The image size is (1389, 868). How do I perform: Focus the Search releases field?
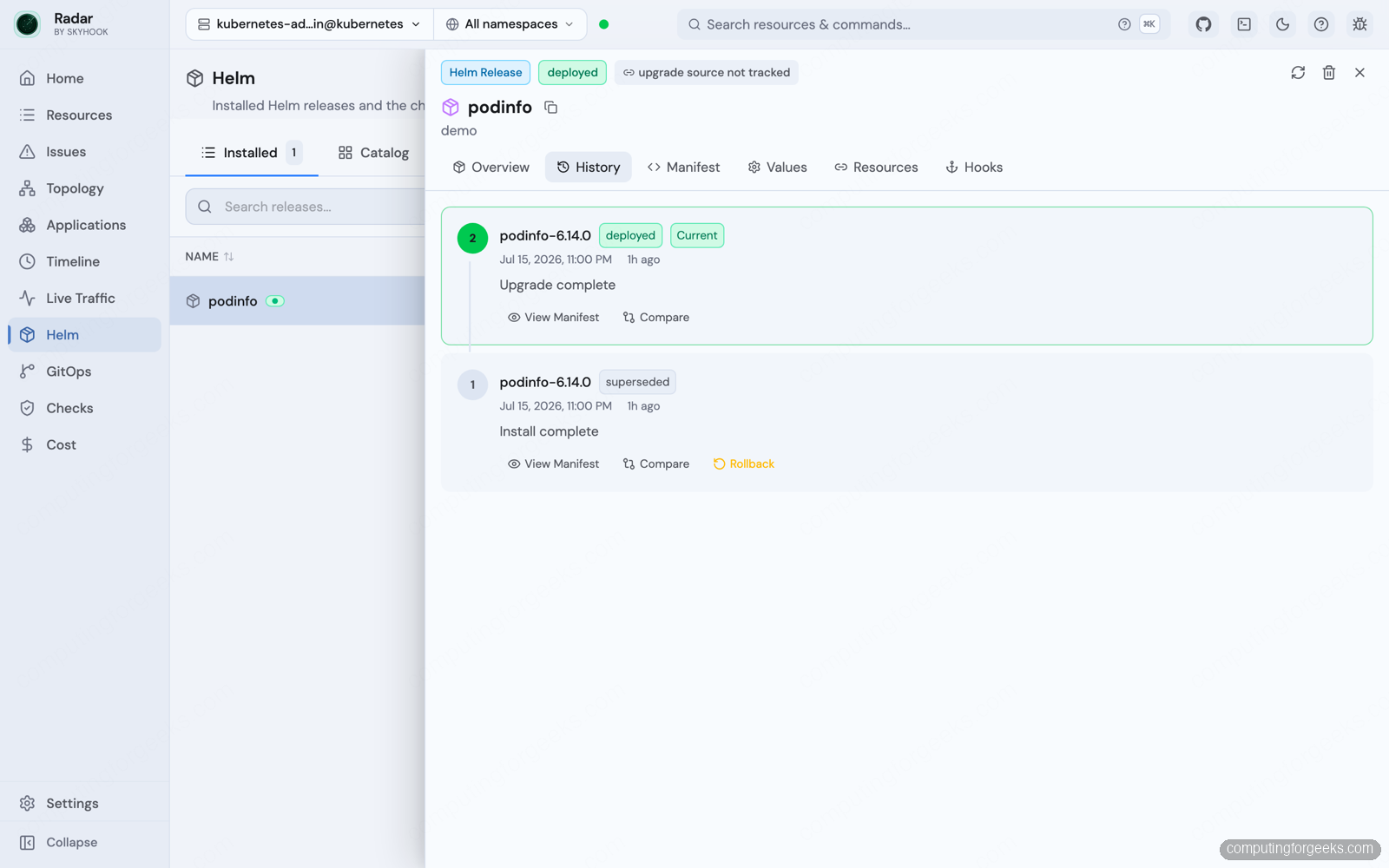(306, 207)
